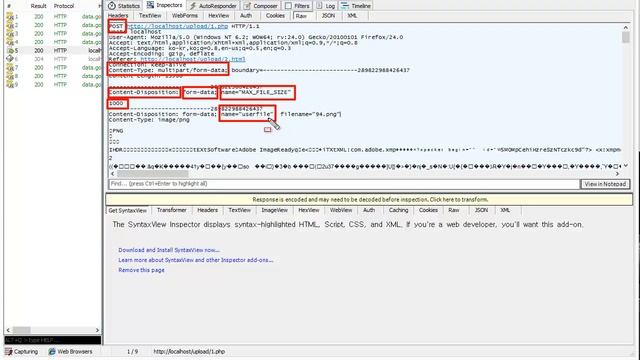Open the Log tab
Screen dimensions: 640x360
click(x=326, y=6)
